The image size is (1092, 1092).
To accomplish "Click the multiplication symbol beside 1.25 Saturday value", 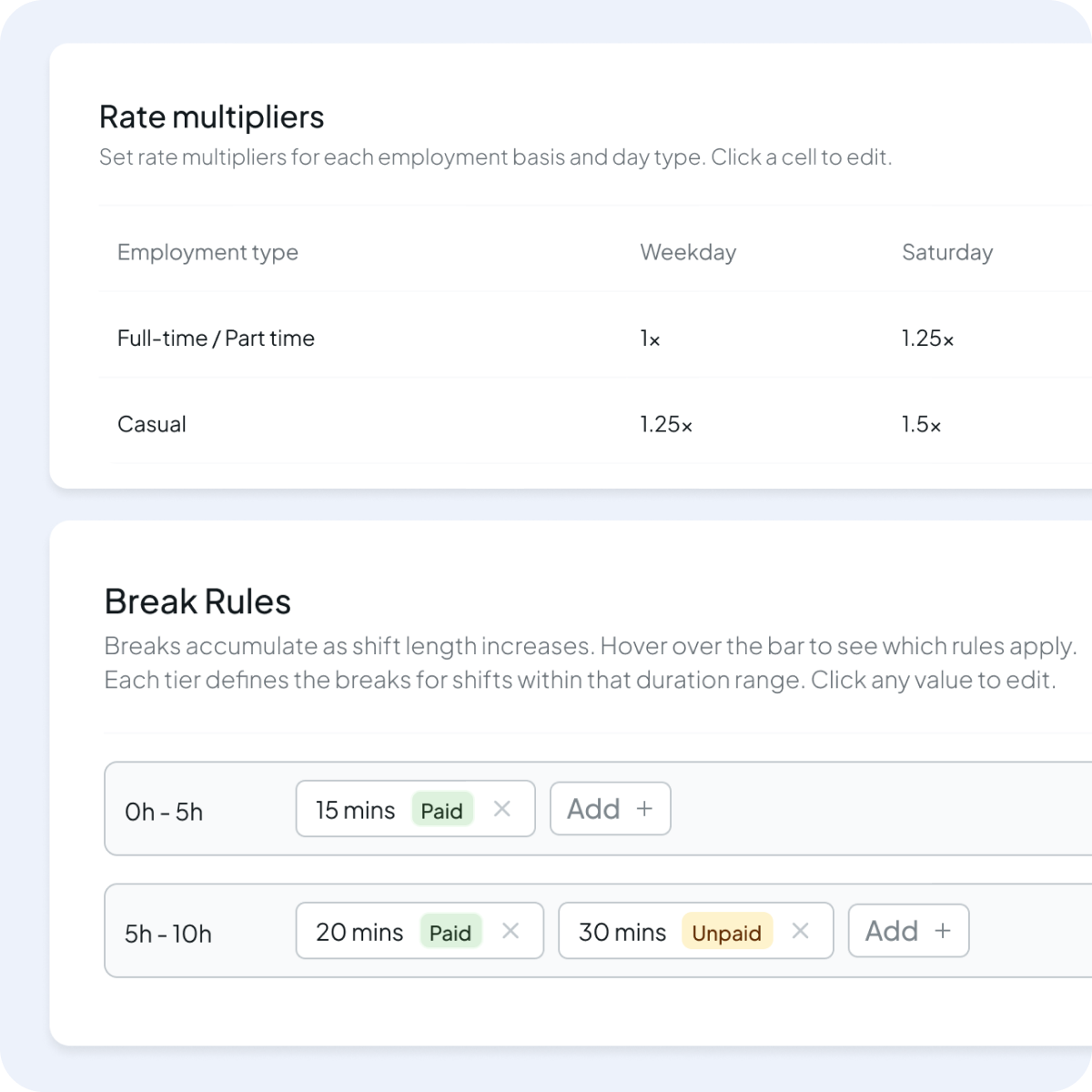I will pyautogui.click(x=950, y=339).
